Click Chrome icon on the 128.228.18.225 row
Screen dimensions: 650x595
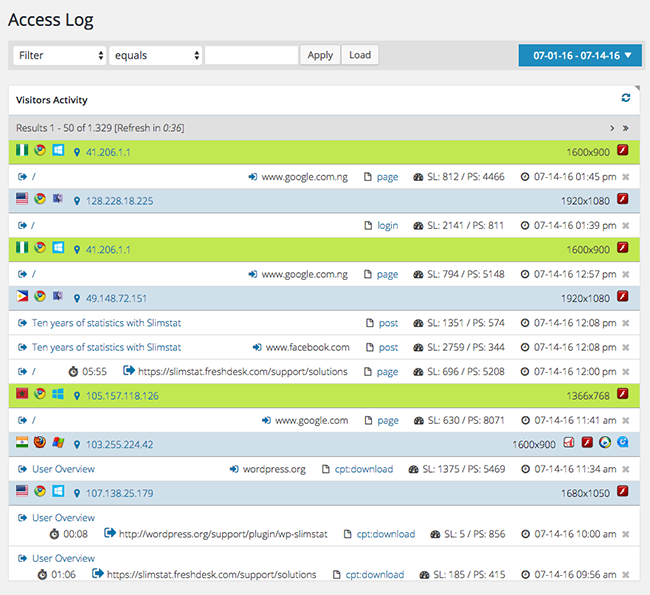(x=40, y=199)
